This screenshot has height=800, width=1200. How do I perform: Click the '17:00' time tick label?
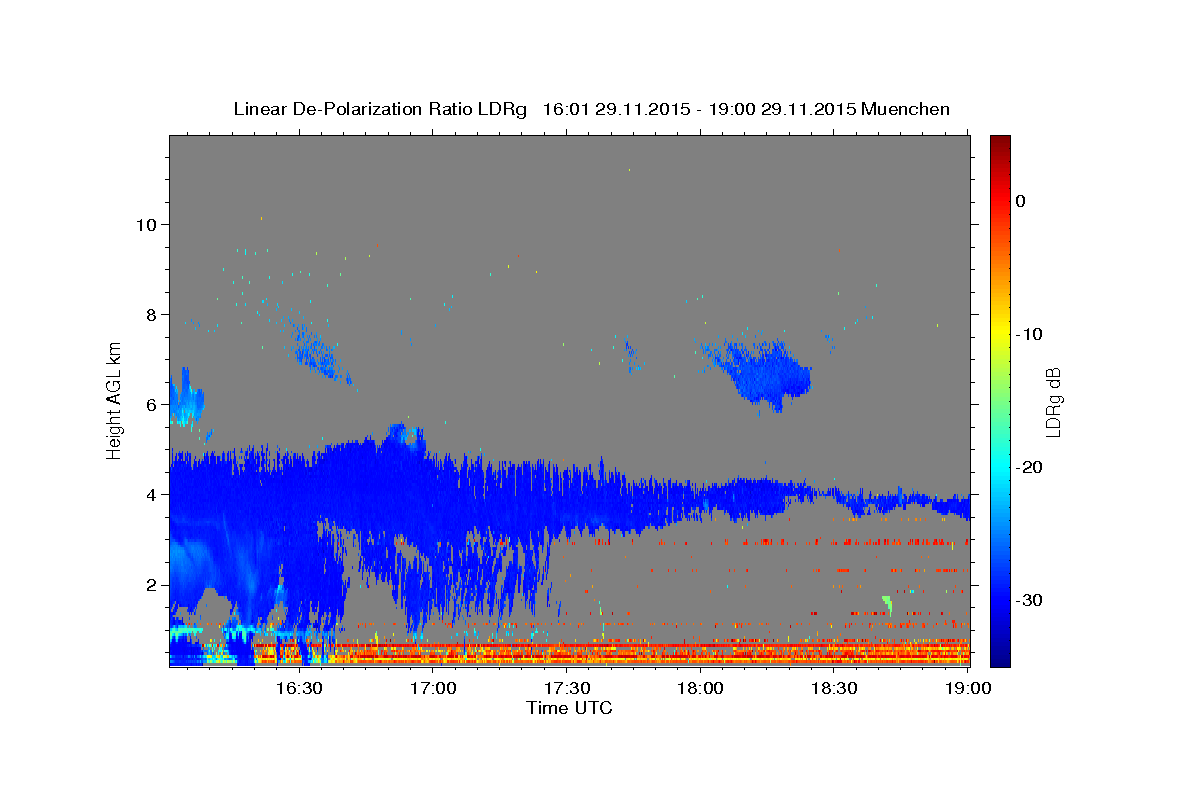[433, 688]
